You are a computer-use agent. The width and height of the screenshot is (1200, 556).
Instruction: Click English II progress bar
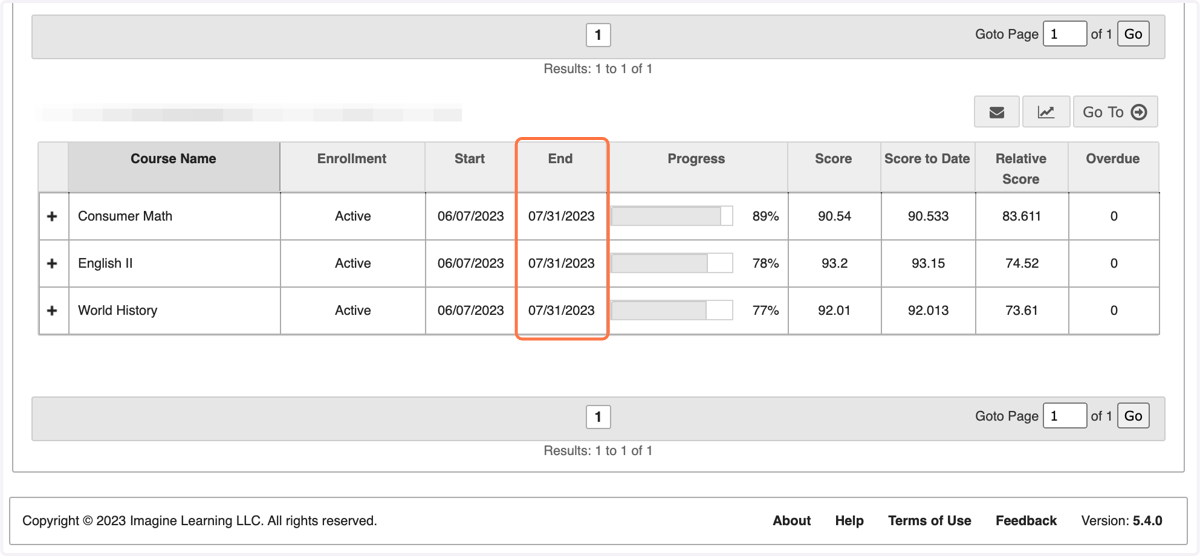pyautogui.click(x=672, y=263)
